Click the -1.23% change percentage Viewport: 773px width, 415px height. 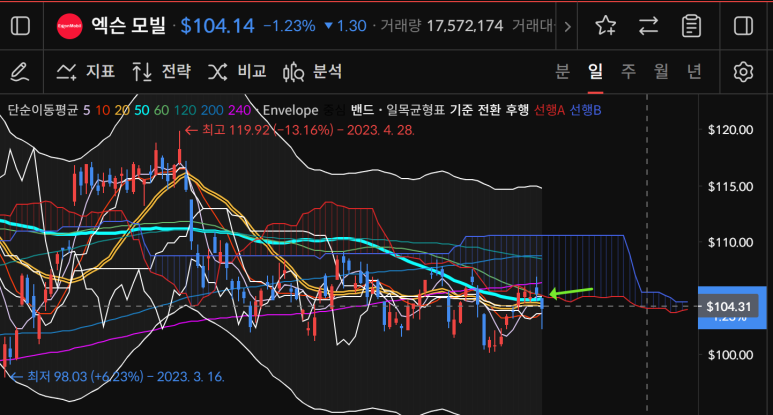pyautogui.click(x=289, y=26)
